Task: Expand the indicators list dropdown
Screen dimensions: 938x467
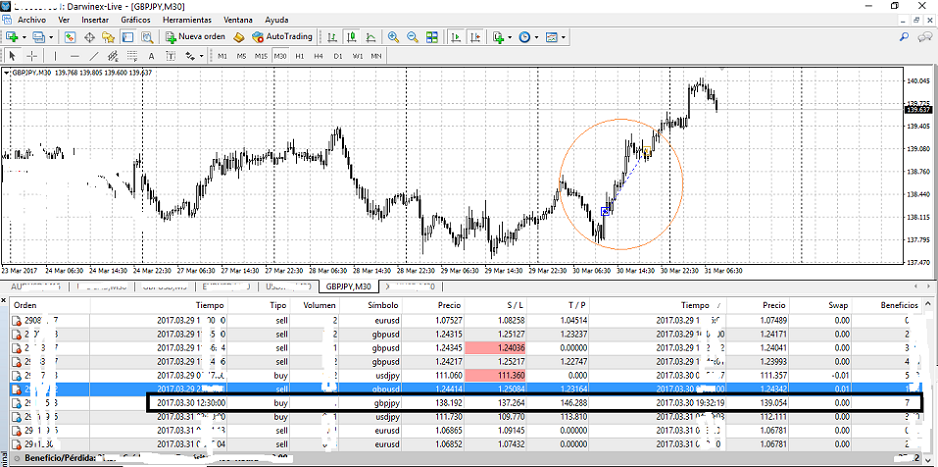Action: point(510,37)
